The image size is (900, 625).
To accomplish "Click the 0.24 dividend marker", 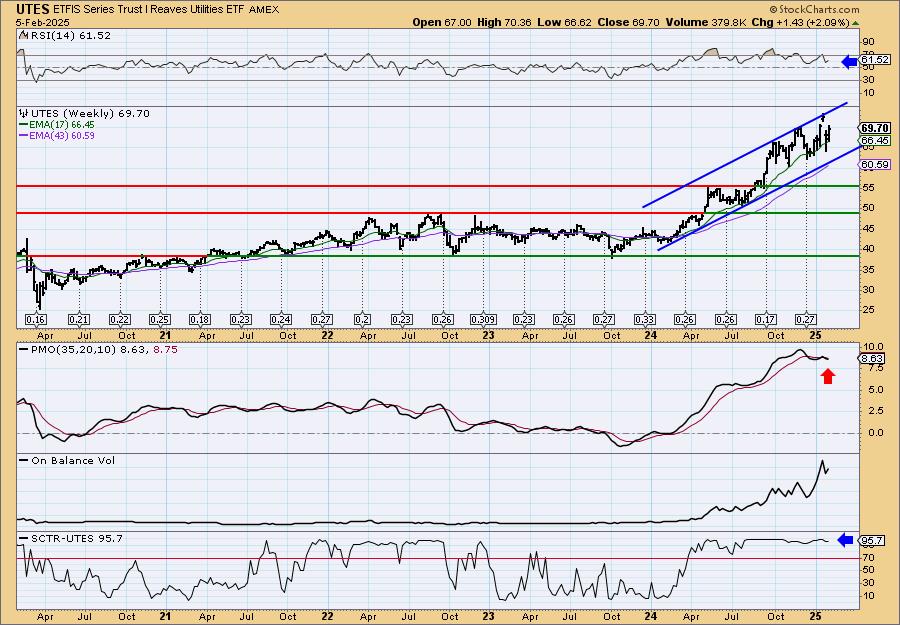I will click(281, 320).
